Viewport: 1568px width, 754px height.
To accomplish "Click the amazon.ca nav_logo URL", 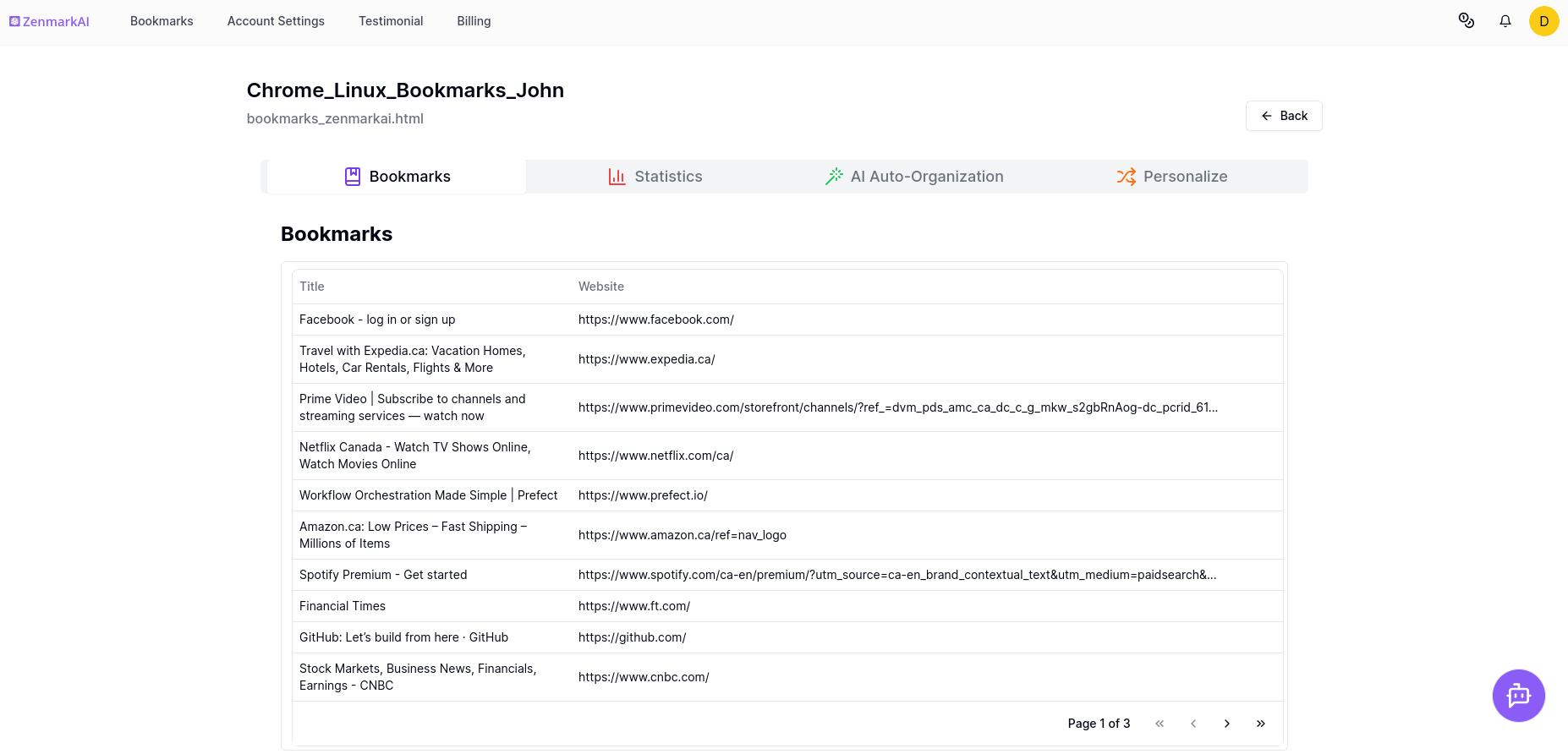I will (683, 535).
